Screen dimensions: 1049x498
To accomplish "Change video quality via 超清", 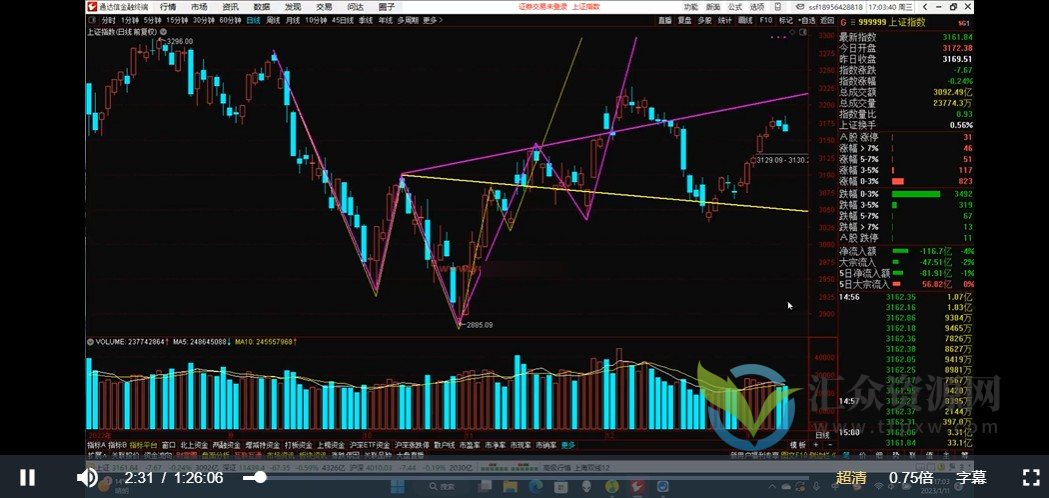I will (x=851, y=478).
